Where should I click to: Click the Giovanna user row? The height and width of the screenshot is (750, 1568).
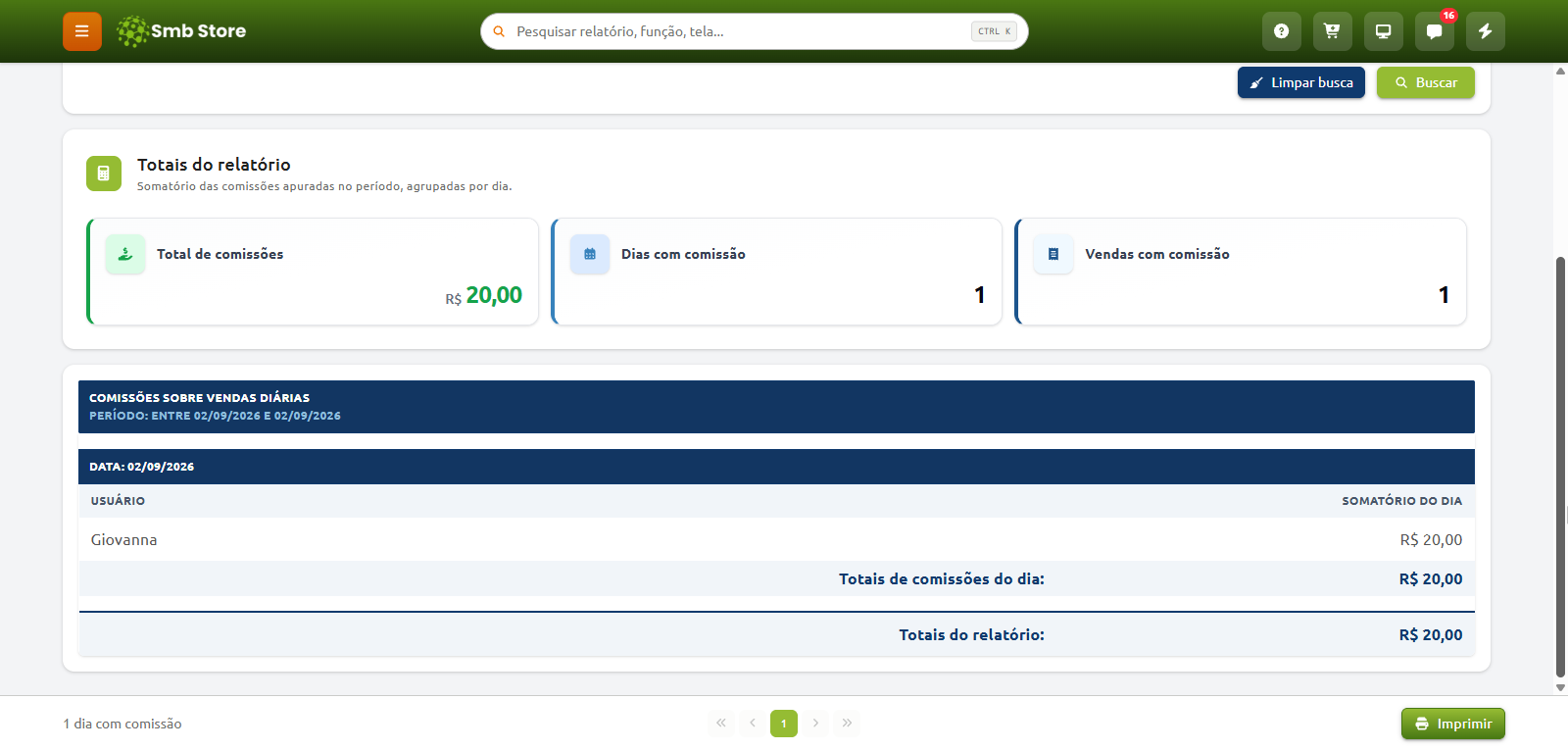click(776, 539)
